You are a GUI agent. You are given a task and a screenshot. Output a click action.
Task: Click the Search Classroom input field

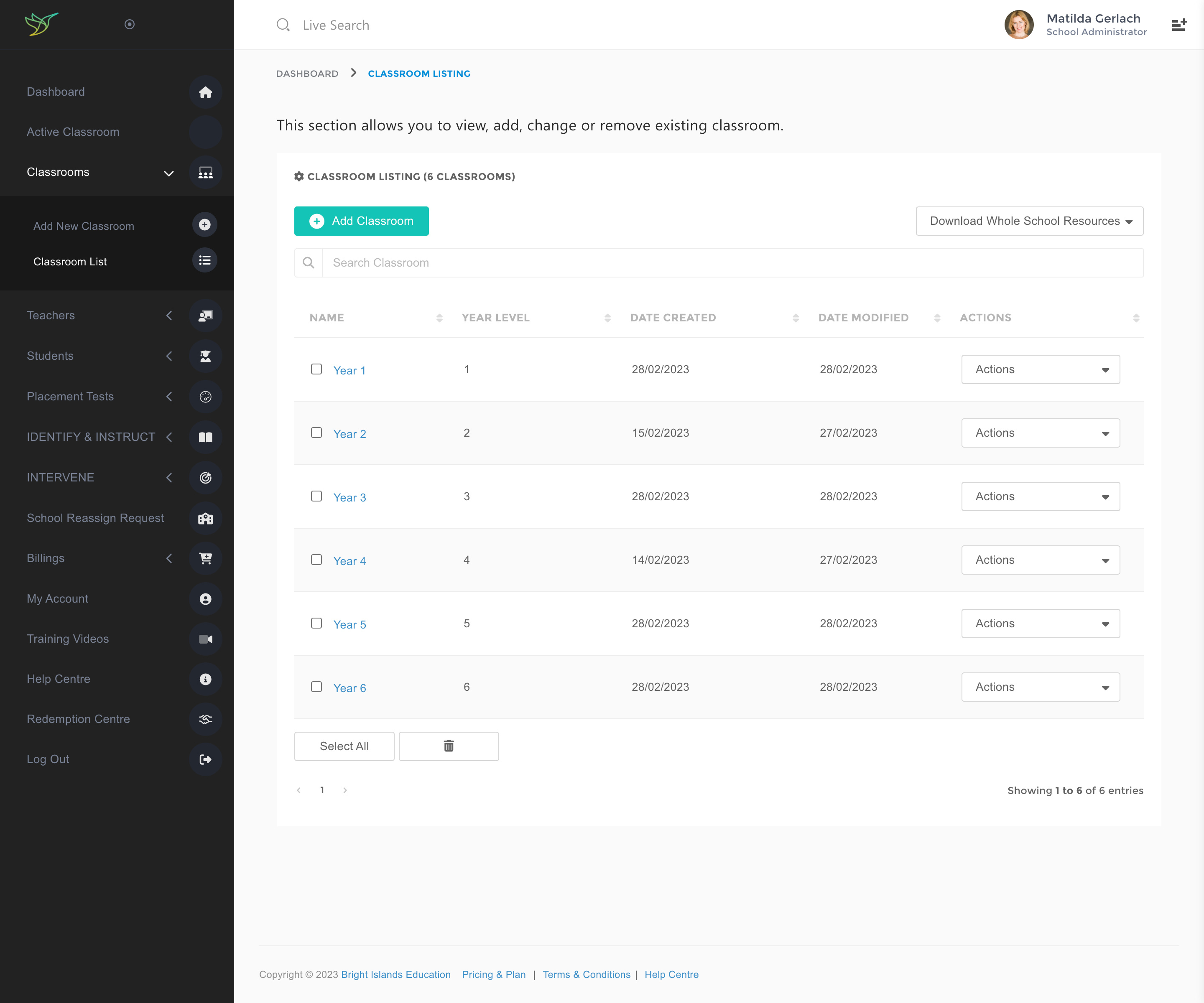point(732,262)
